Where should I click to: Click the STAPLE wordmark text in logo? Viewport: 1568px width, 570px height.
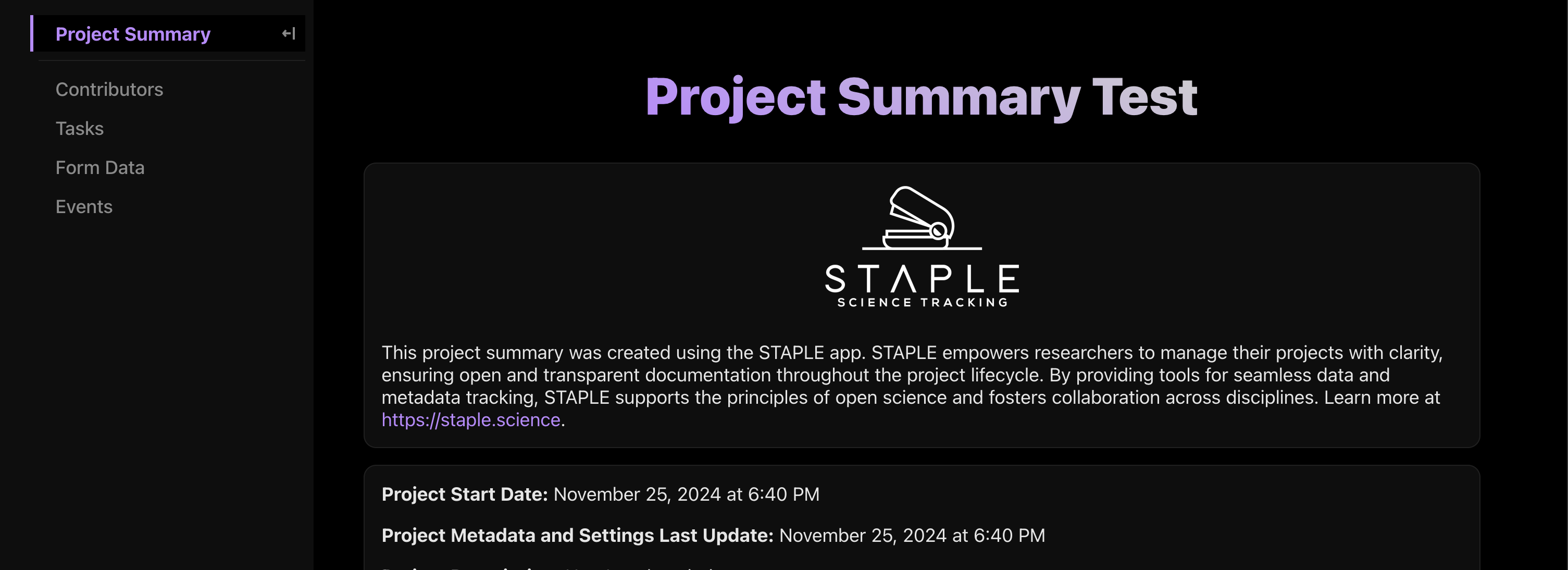click(x=922, y=279)
